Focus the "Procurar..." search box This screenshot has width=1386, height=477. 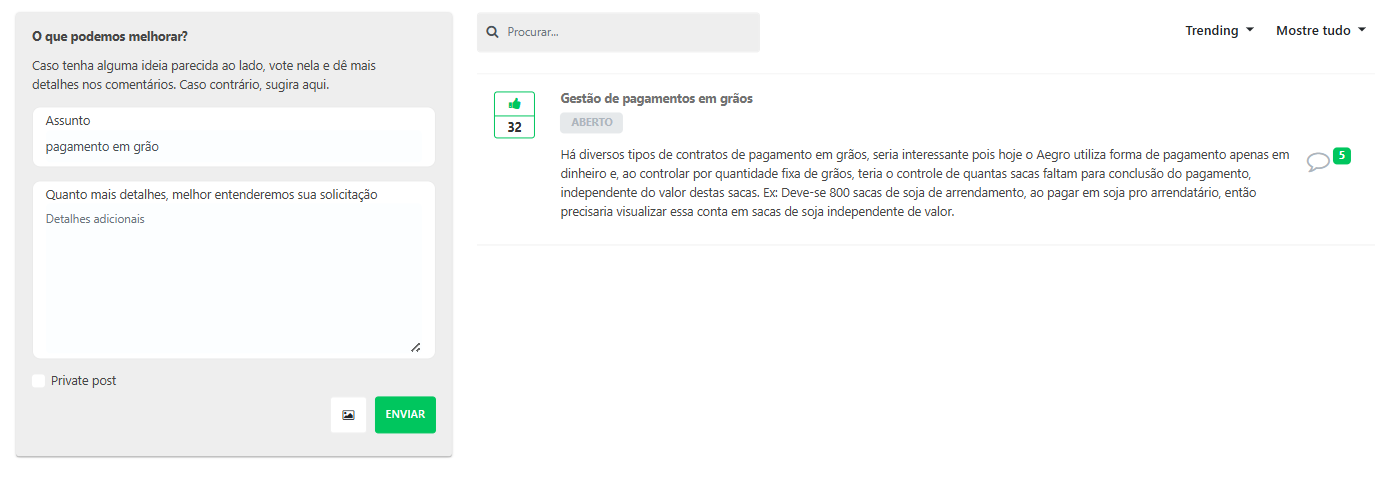[630, 32]
